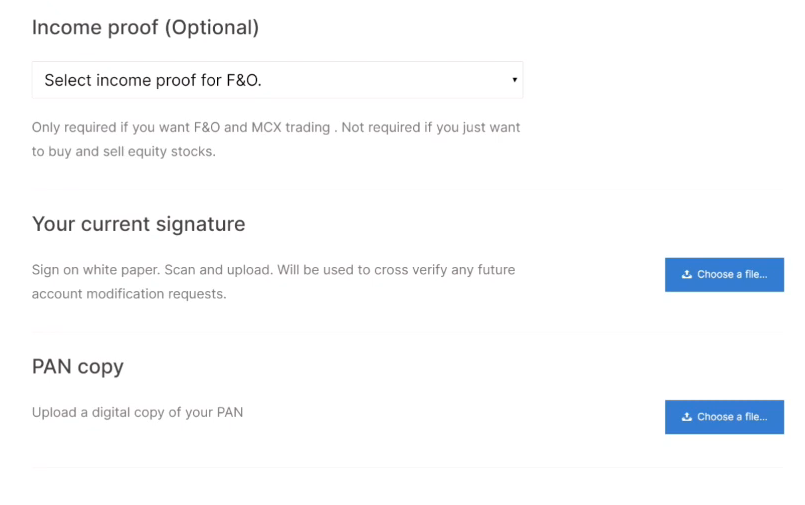The height and width of the screenshot is (505, 805).
Task: Choose a file for the PAN copy
Action: coord(724,417)
